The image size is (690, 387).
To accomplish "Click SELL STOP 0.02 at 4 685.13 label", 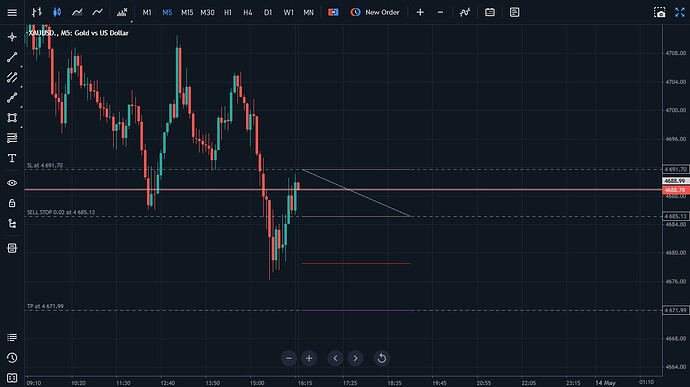I will (61, 212).
